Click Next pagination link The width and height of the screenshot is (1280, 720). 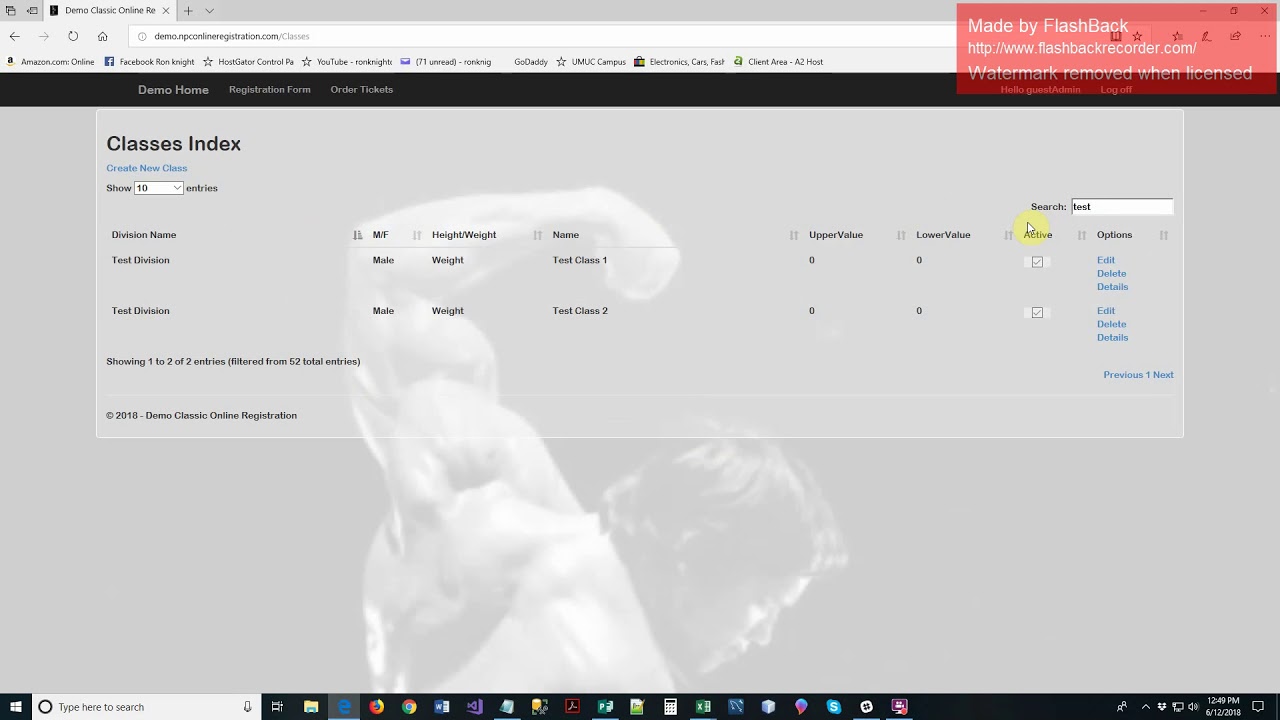[x=1163, y=375]
